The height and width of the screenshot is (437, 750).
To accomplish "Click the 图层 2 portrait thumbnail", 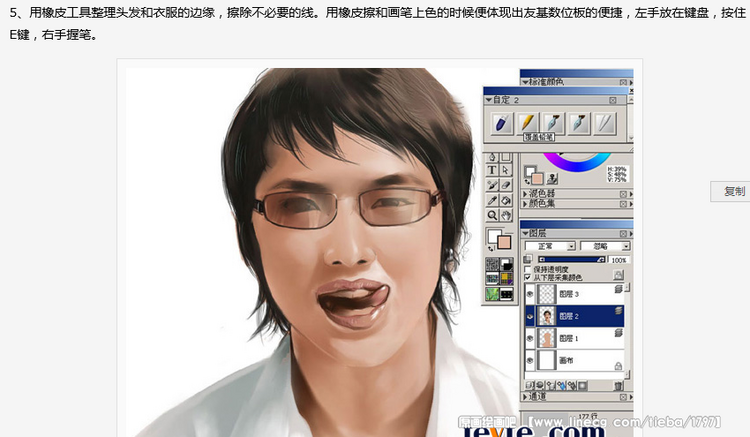I will click(547, 316).
